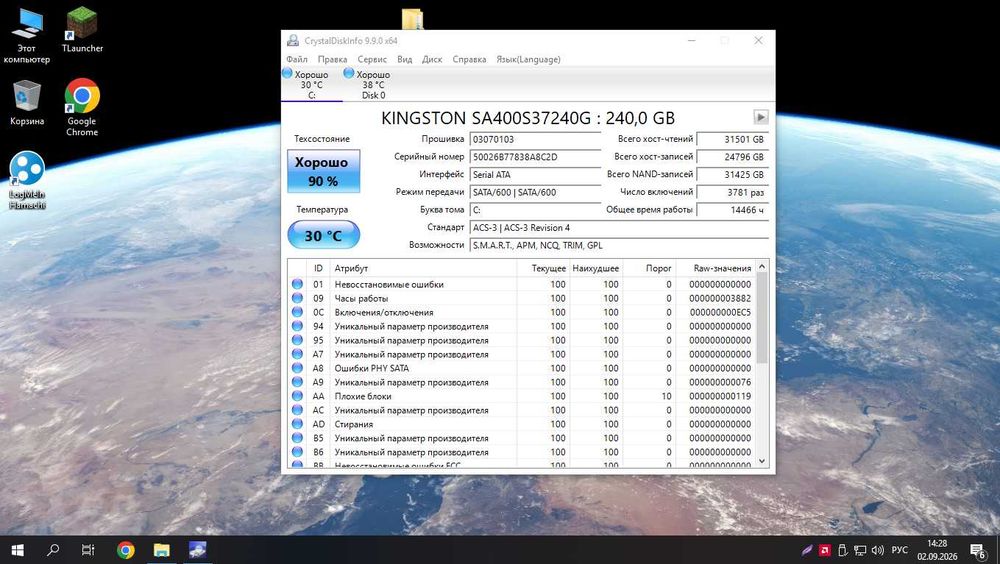Click the attribute list scrollbar thumb

coord(762,319)
